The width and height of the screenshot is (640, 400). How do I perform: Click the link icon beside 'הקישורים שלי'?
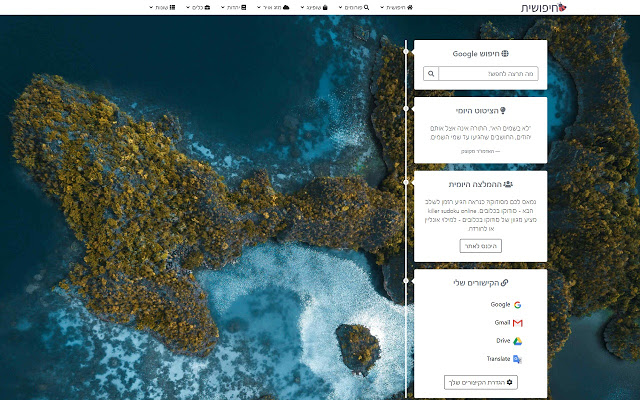pos(504,282)
